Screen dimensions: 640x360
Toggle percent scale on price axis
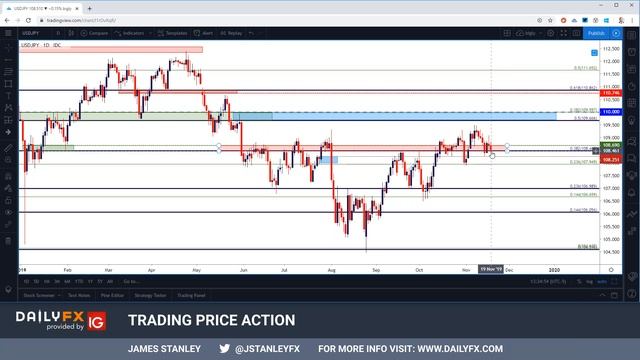click(x=579, y=282)
